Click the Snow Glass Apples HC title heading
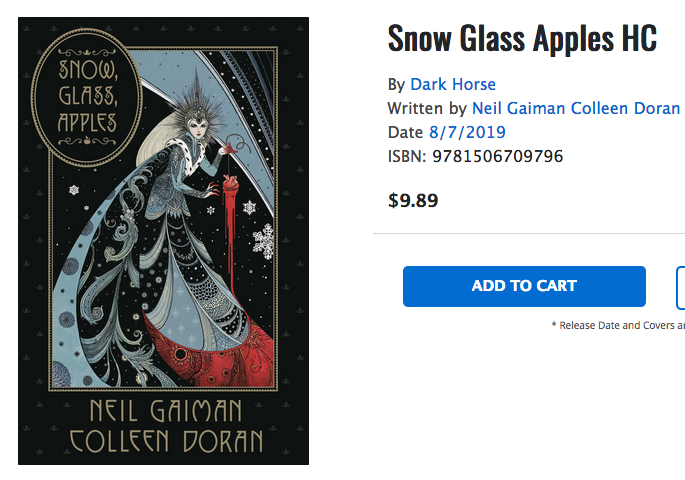The image size is (685, 480). pyautogui.click(x=522, y=39)
